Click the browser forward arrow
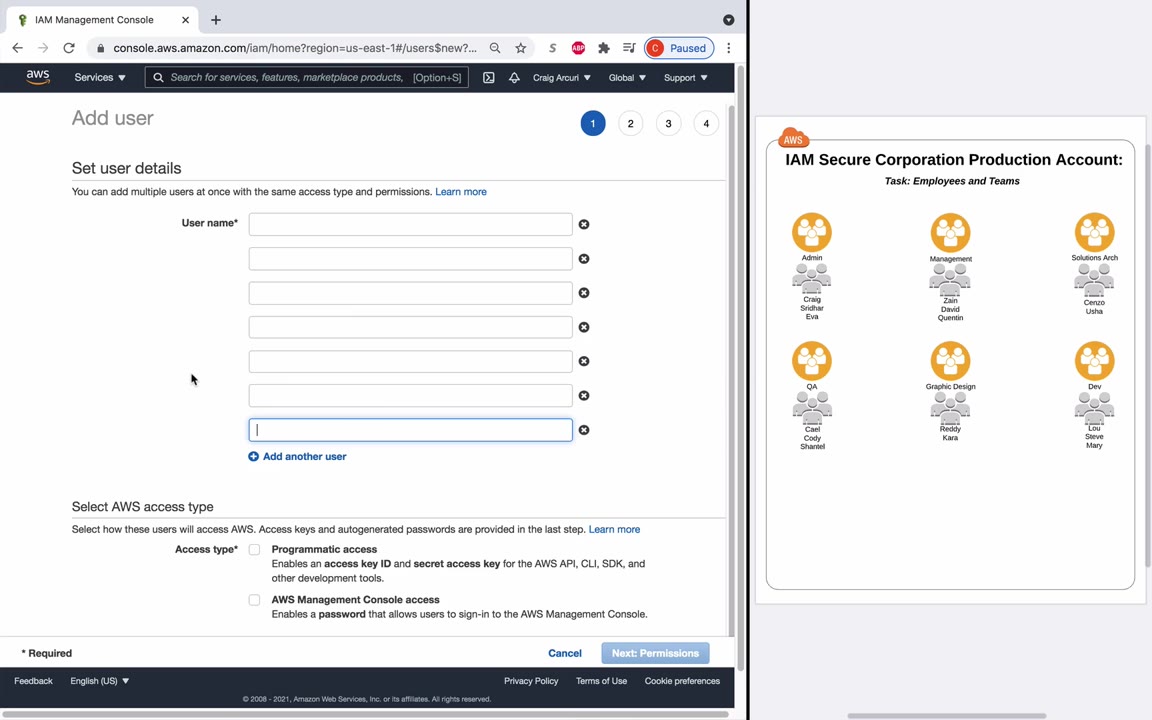 (43, 48)
